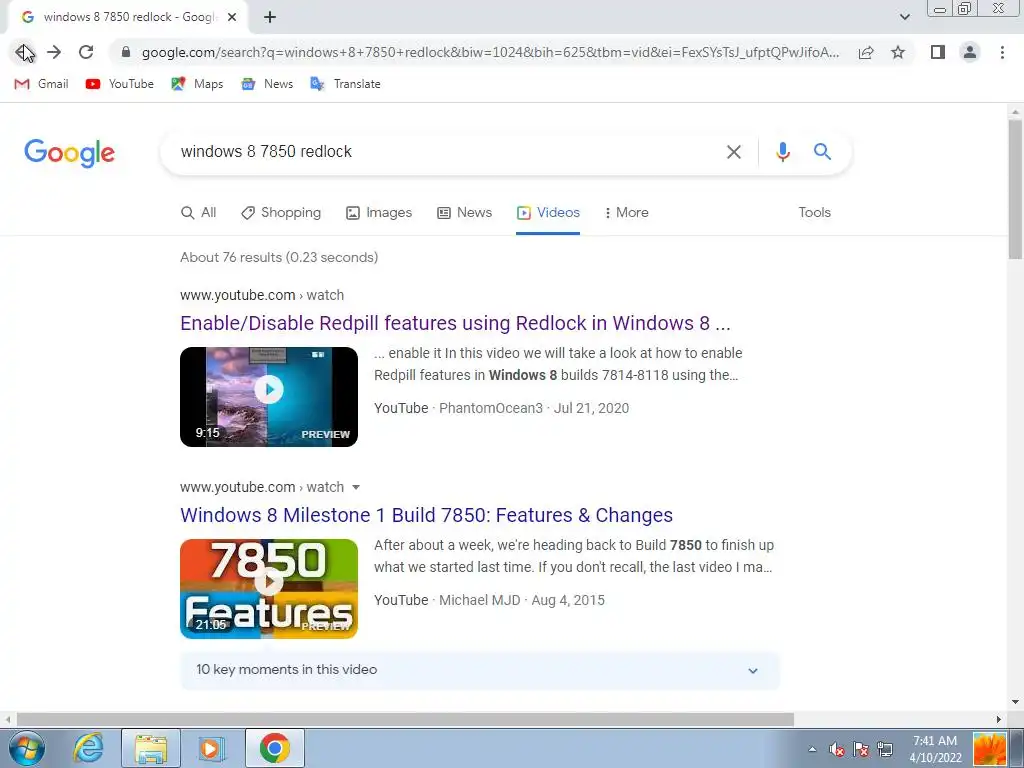Viewport: 1024px width, 768px height.
Task: Click the About 76 results text
Action: click(x=279, y=257)
